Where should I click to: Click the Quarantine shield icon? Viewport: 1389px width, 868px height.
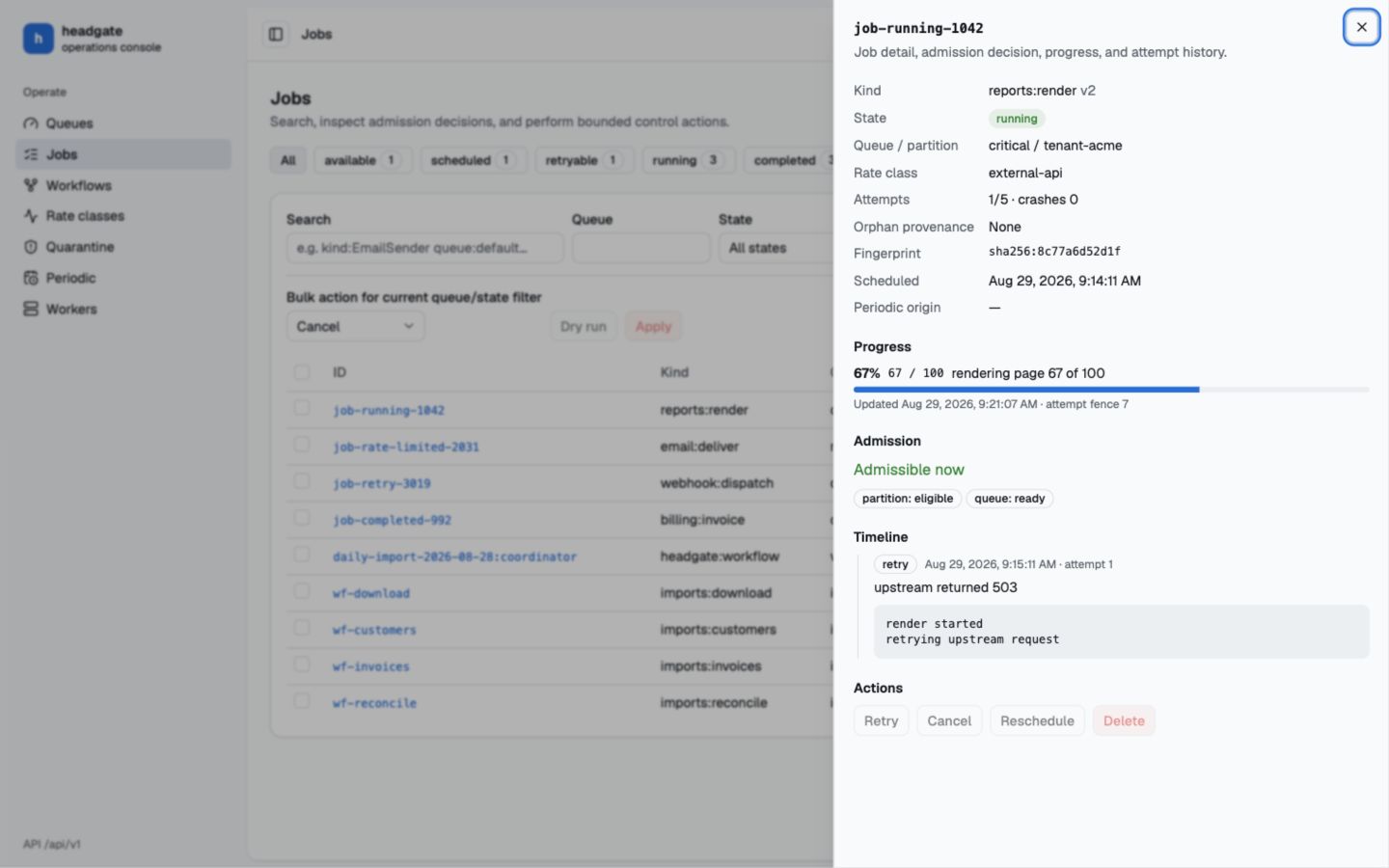click(x=31, y=247)
